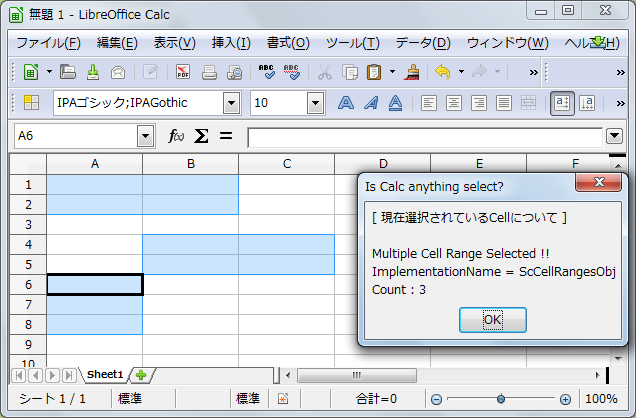Align cell contents left
636x418 pixels.
point(429,103)
